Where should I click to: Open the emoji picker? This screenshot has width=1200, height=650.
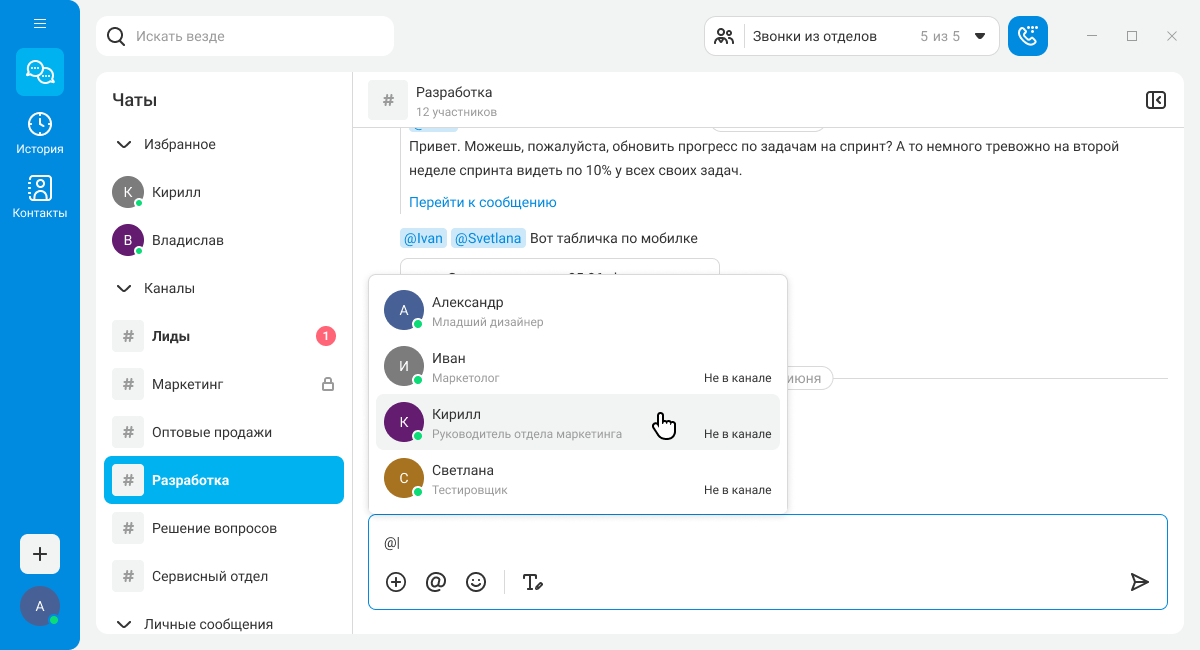(476, 582)
